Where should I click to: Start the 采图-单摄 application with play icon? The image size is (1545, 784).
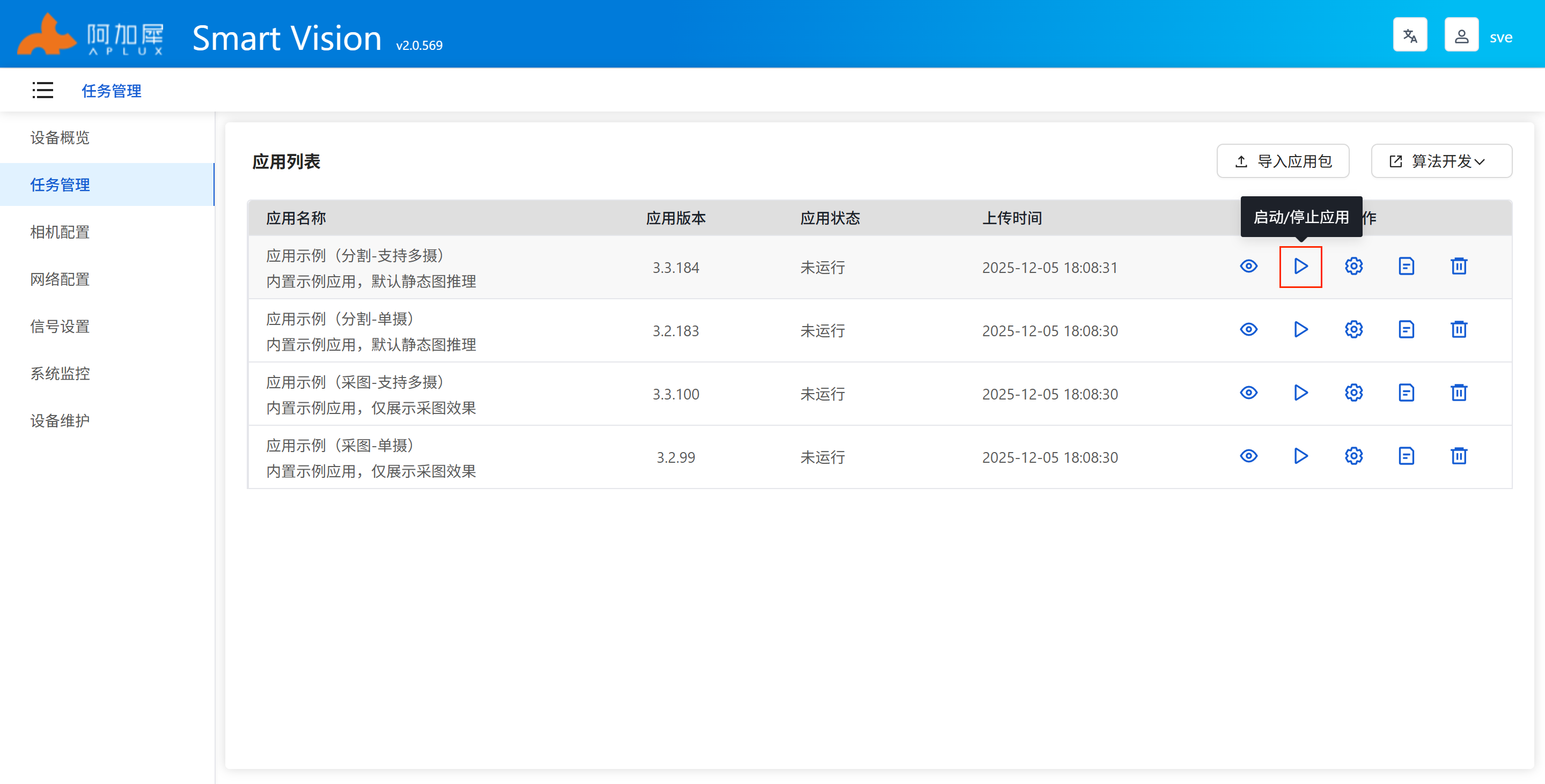coord(1300,456)
